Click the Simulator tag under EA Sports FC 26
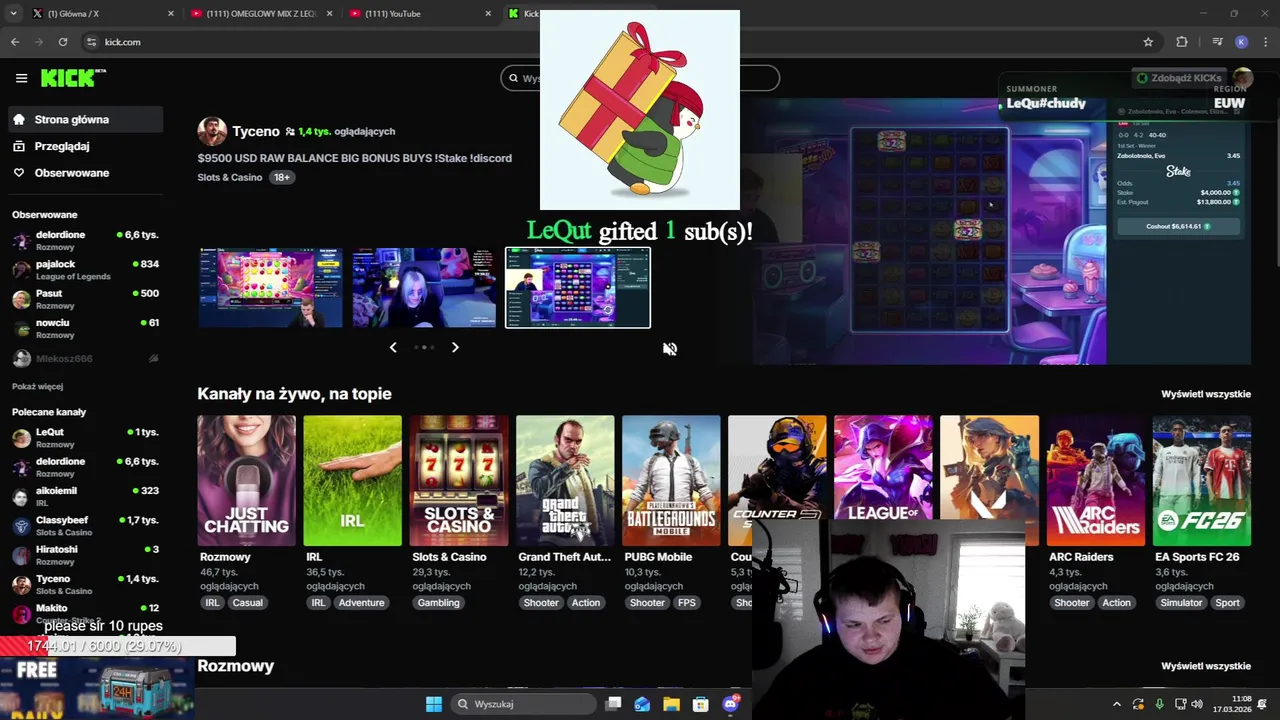1280x720 pixels. pyautogui.click(x=1181, y=603)
